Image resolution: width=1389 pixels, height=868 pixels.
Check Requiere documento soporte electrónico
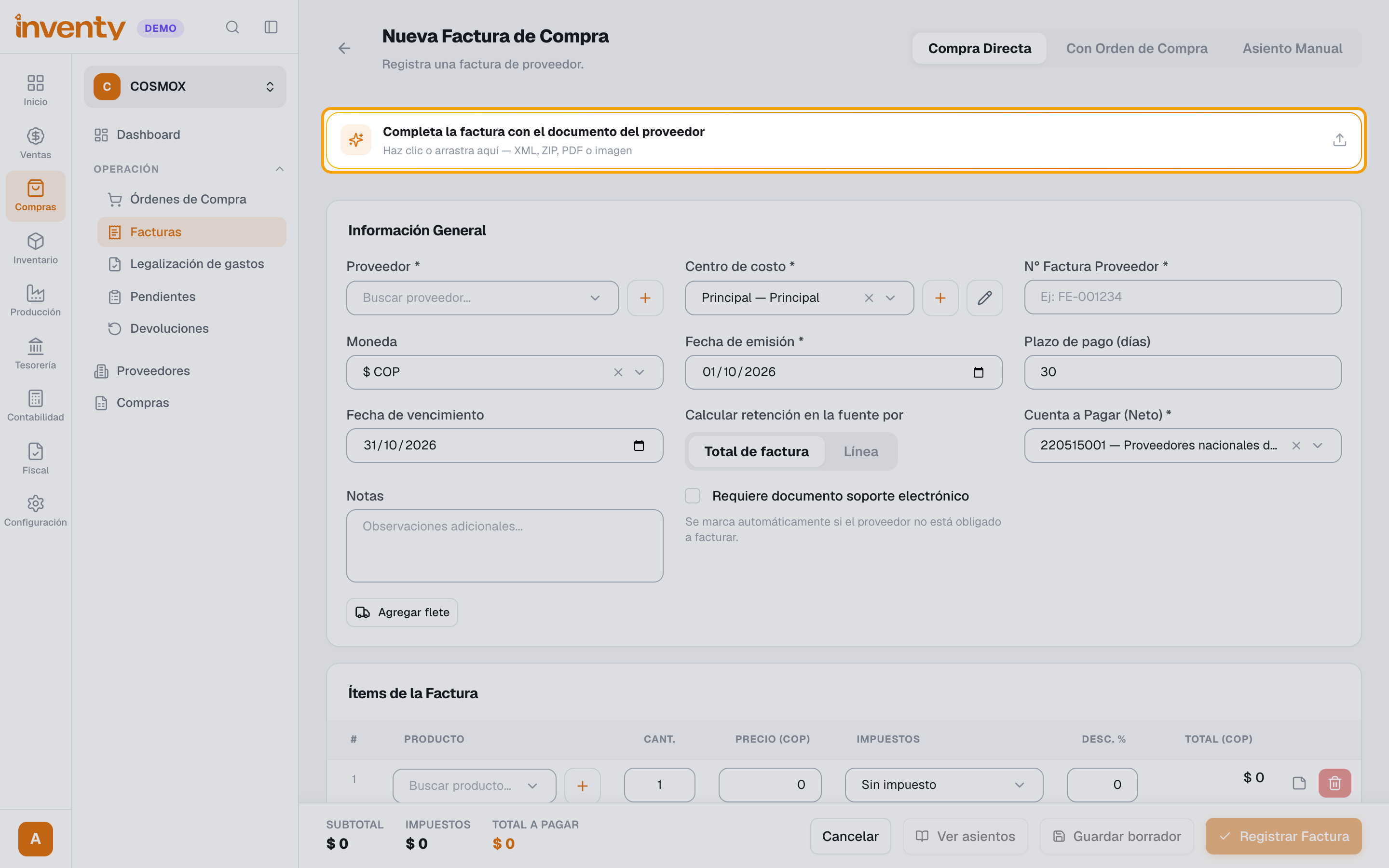693,495
